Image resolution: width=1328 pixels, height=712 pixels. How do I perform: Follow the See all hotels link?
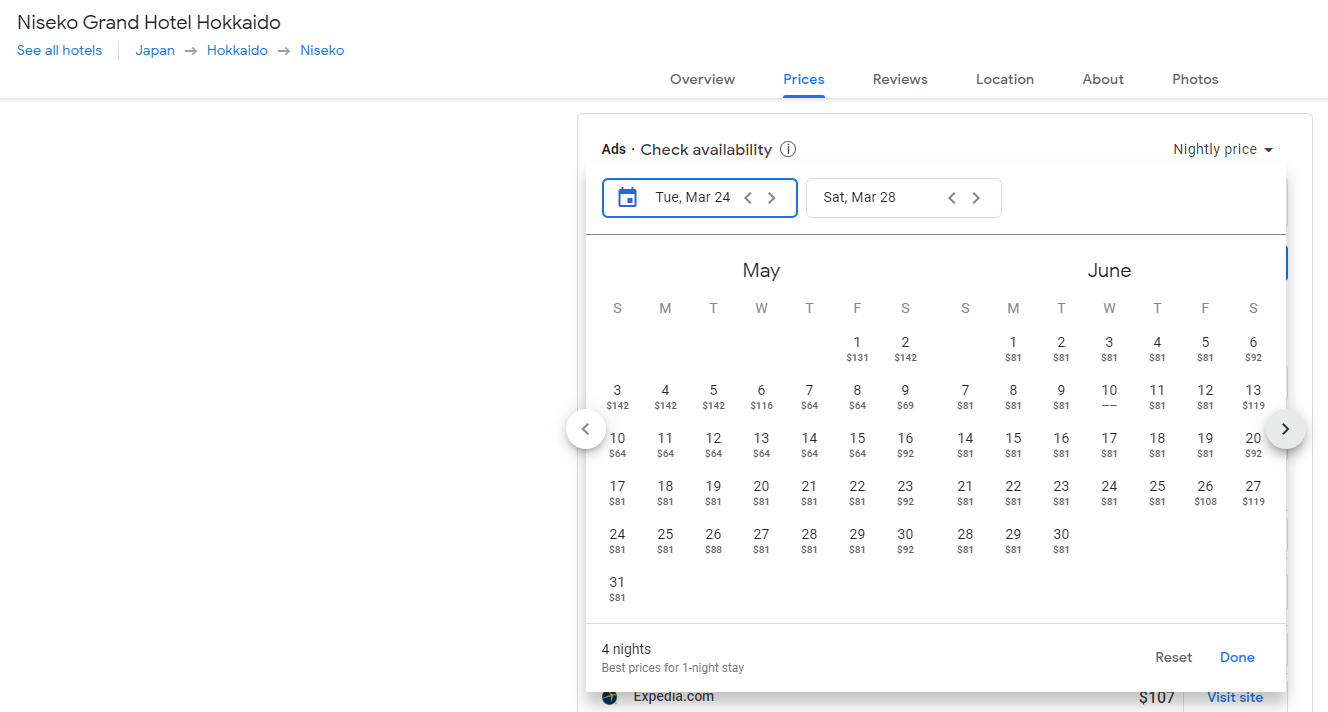59,51
